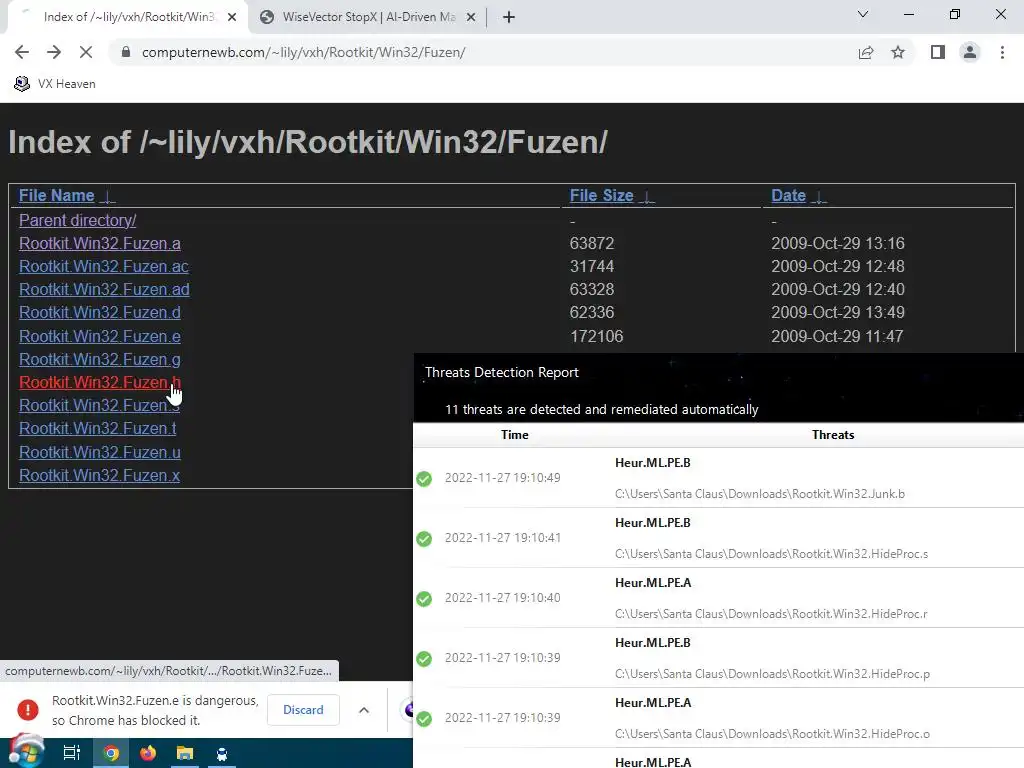
Task: Go to Parent directory
Action: [78, 220]
